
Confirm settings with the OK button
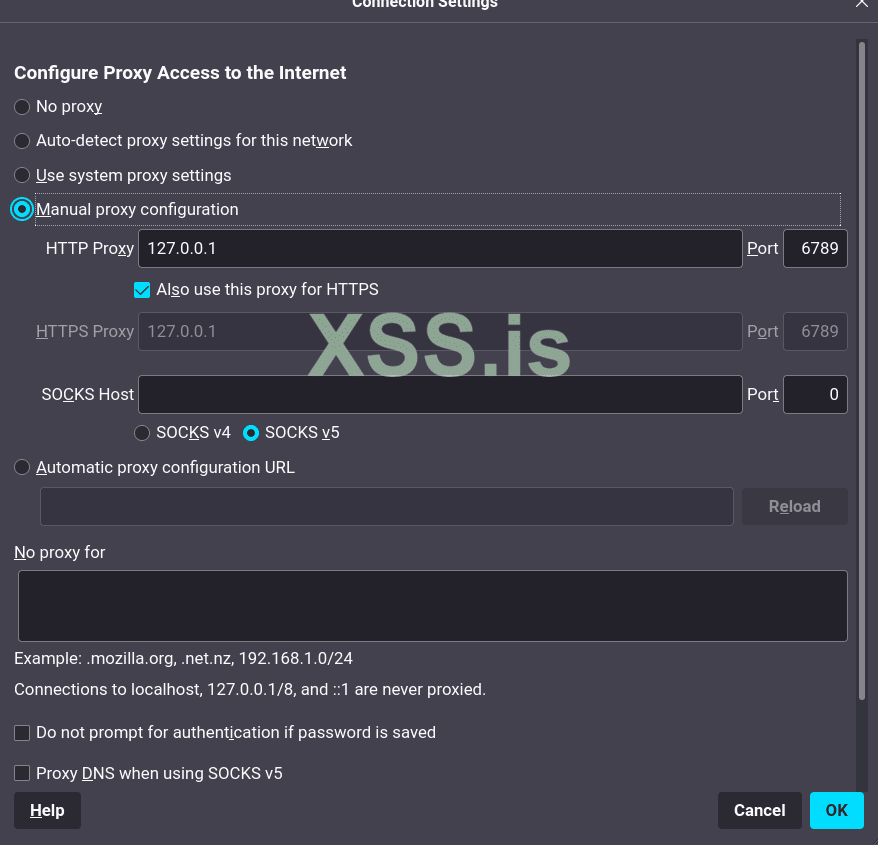[837, 810]
